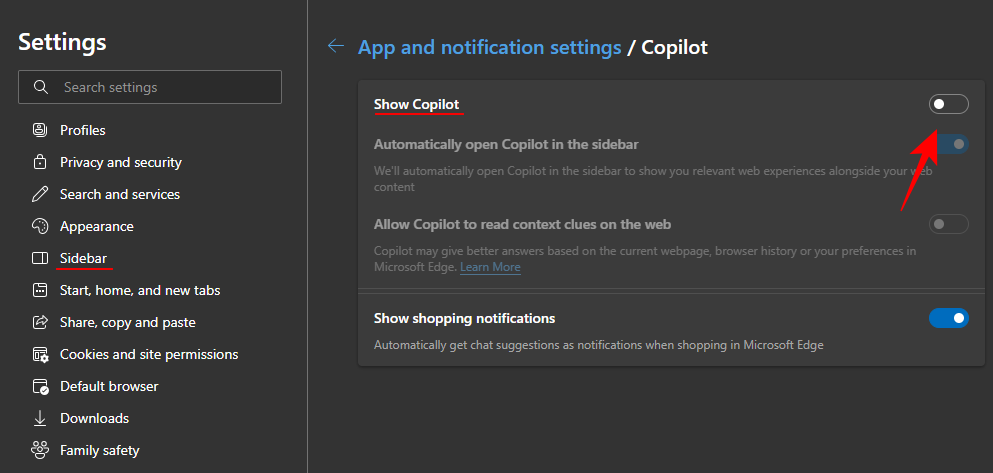Image resolution: width=993 pixels, height=473 pixels.
Task: Turn off Show shopping notifications
Action: [948, 318]
